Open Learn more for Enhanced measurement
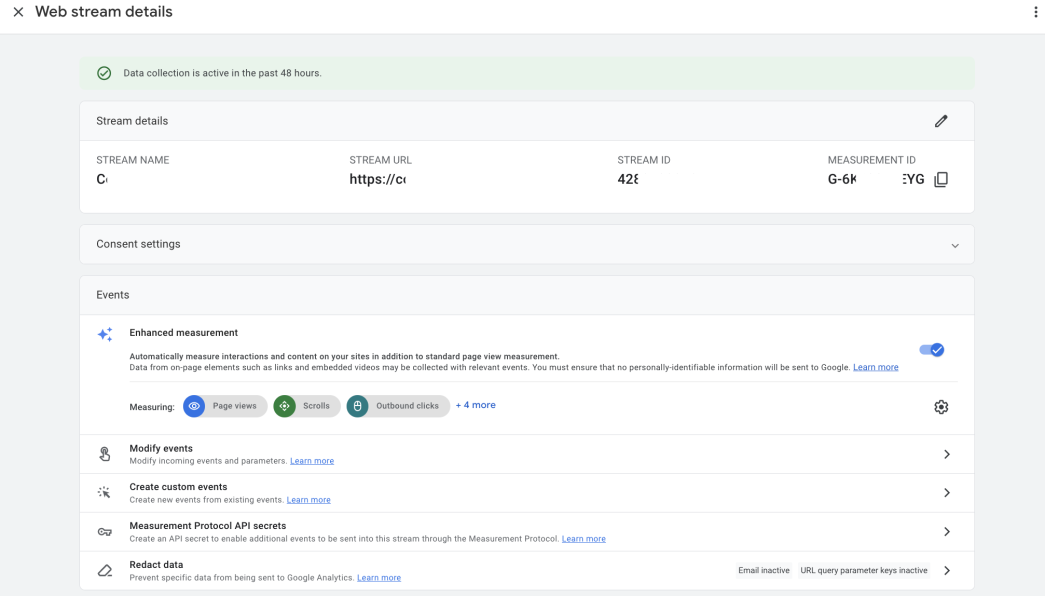Image resolution: width=1045 pixels, height=596 pixels. click(876, 367)
